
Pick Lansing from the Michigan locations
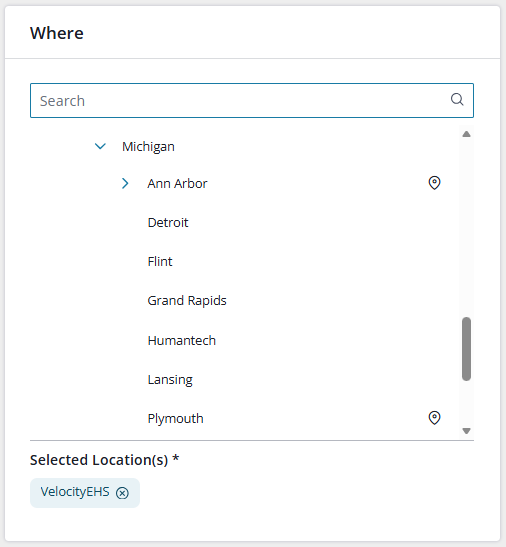[170, 380]
